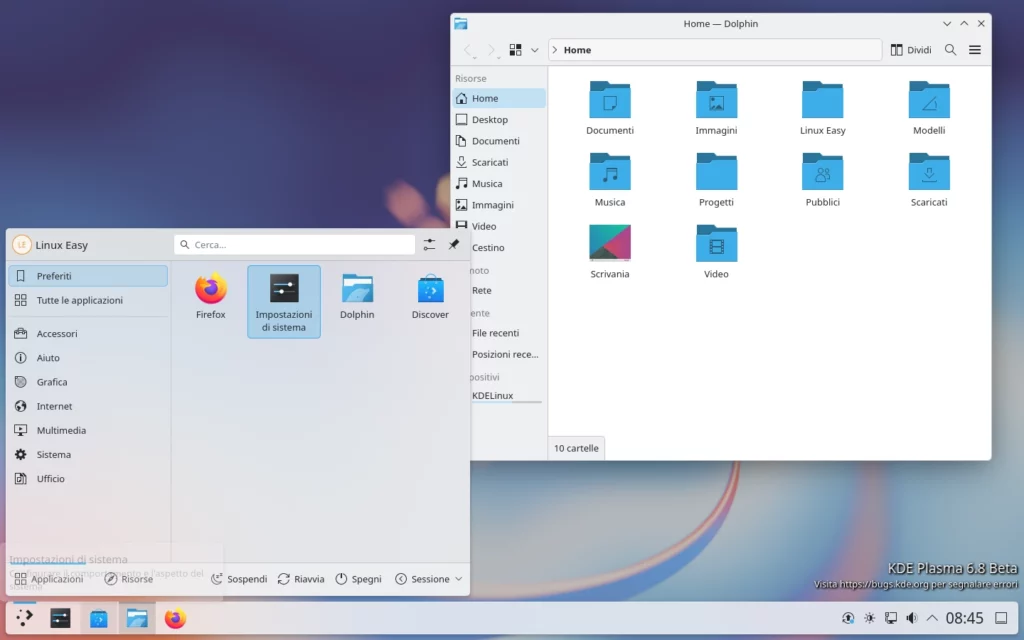Expand the view mode dropdown arrow in Dolphin
1024x640 pixels.
pos(534,50)
